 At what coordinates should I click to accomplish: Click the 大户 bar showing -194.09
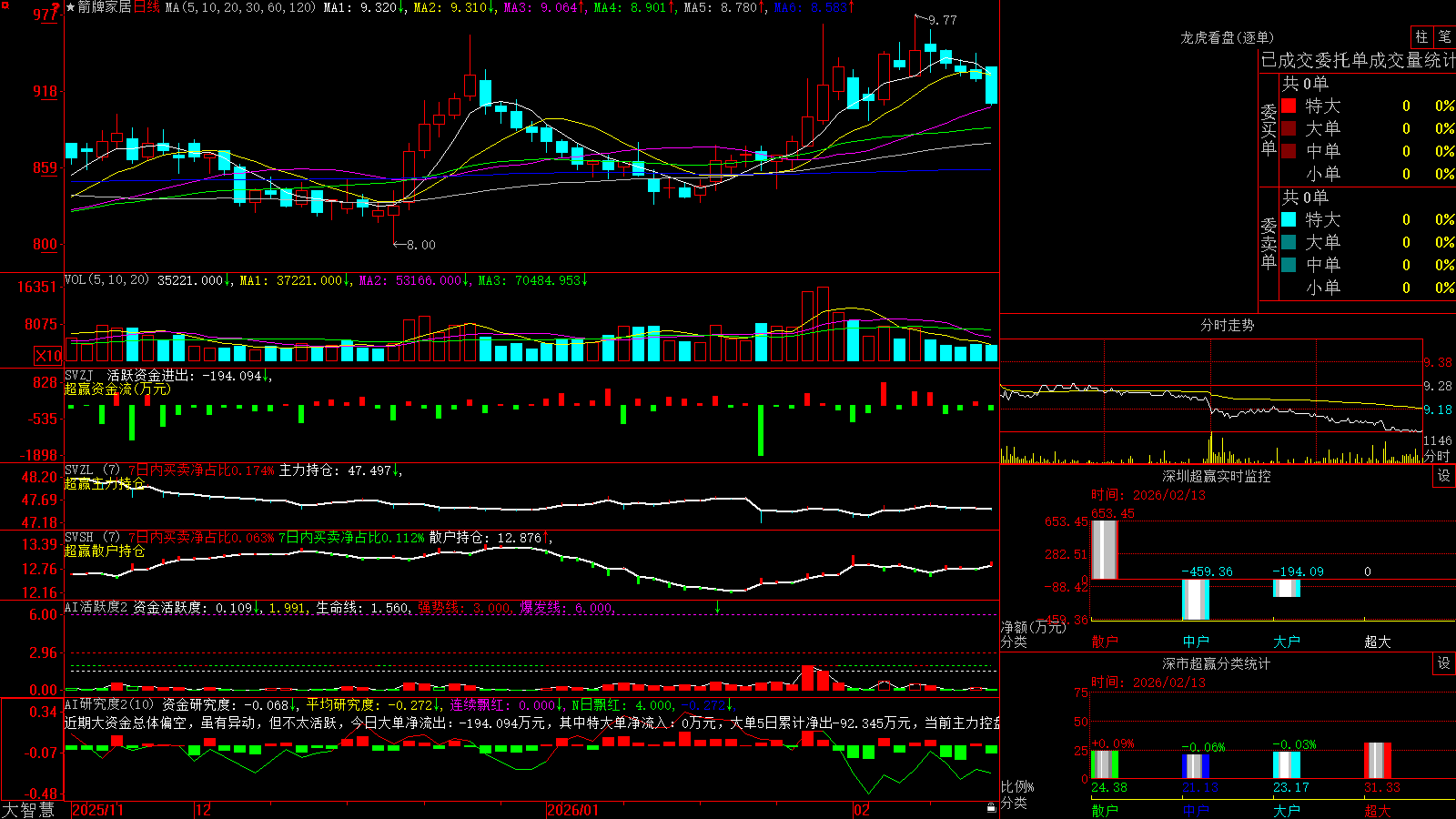tap(1287, 588)
